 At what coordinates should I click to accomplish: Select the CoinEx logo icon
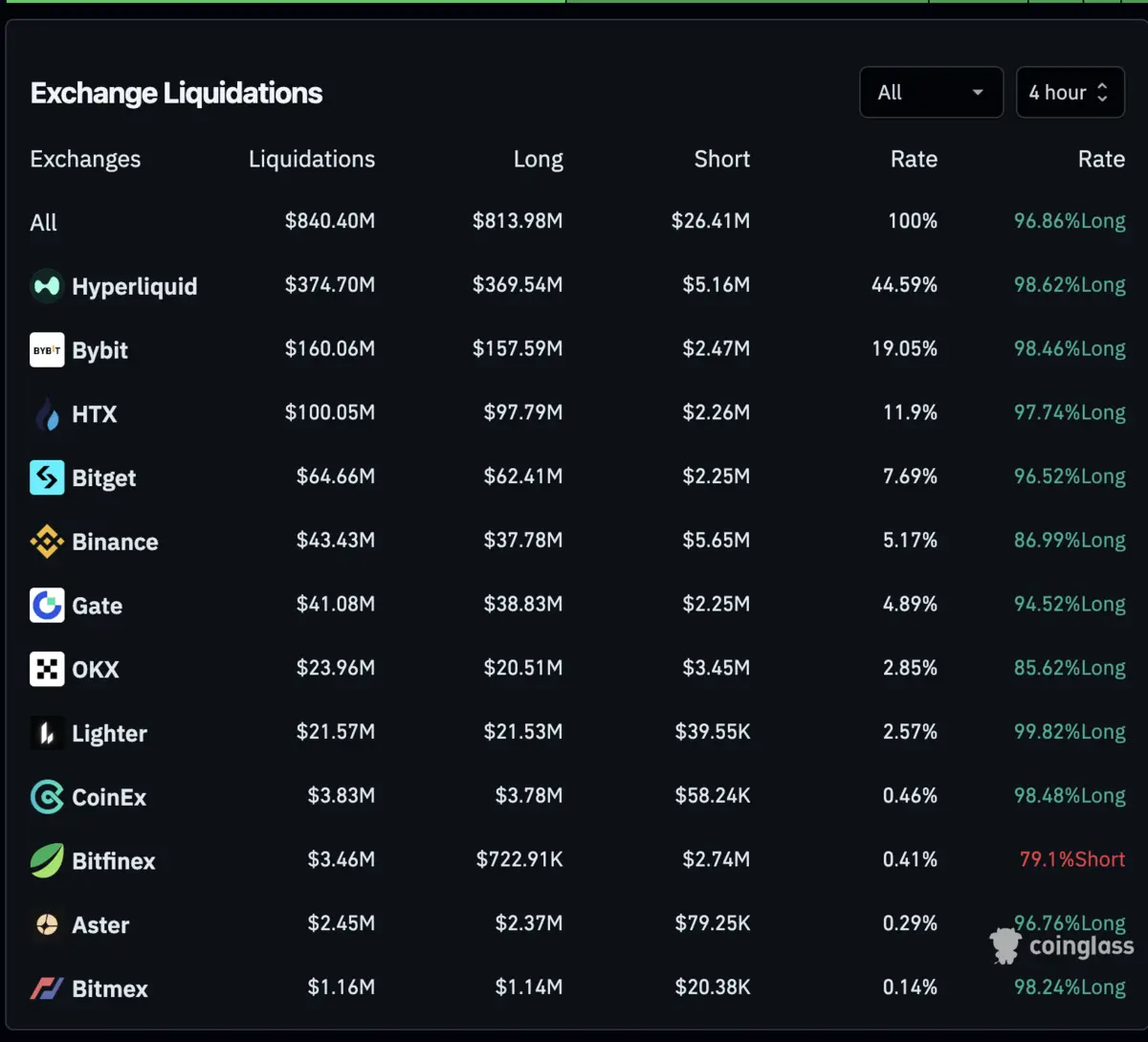tap(47, 797)
